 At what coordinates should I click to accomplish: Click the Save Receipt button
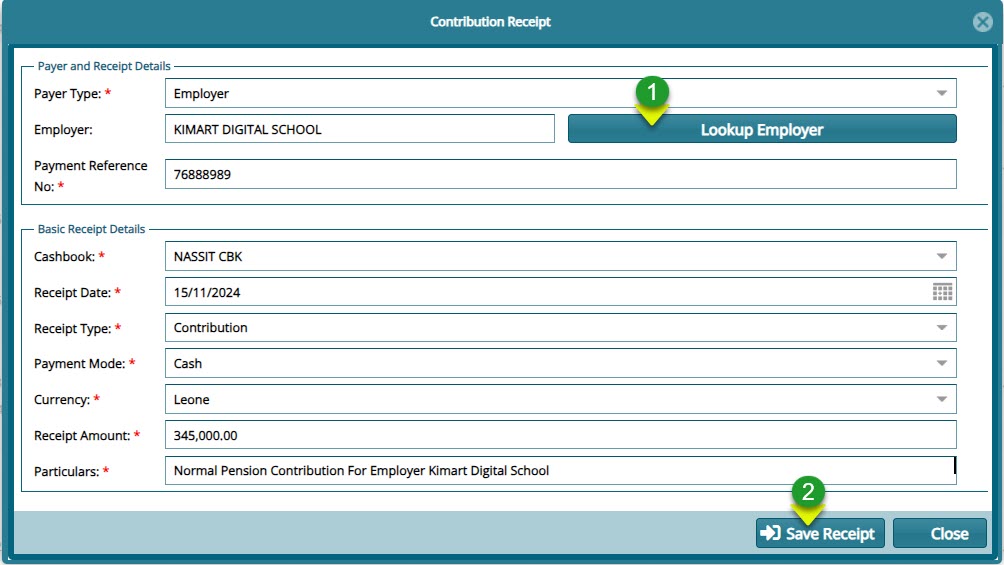817,534
